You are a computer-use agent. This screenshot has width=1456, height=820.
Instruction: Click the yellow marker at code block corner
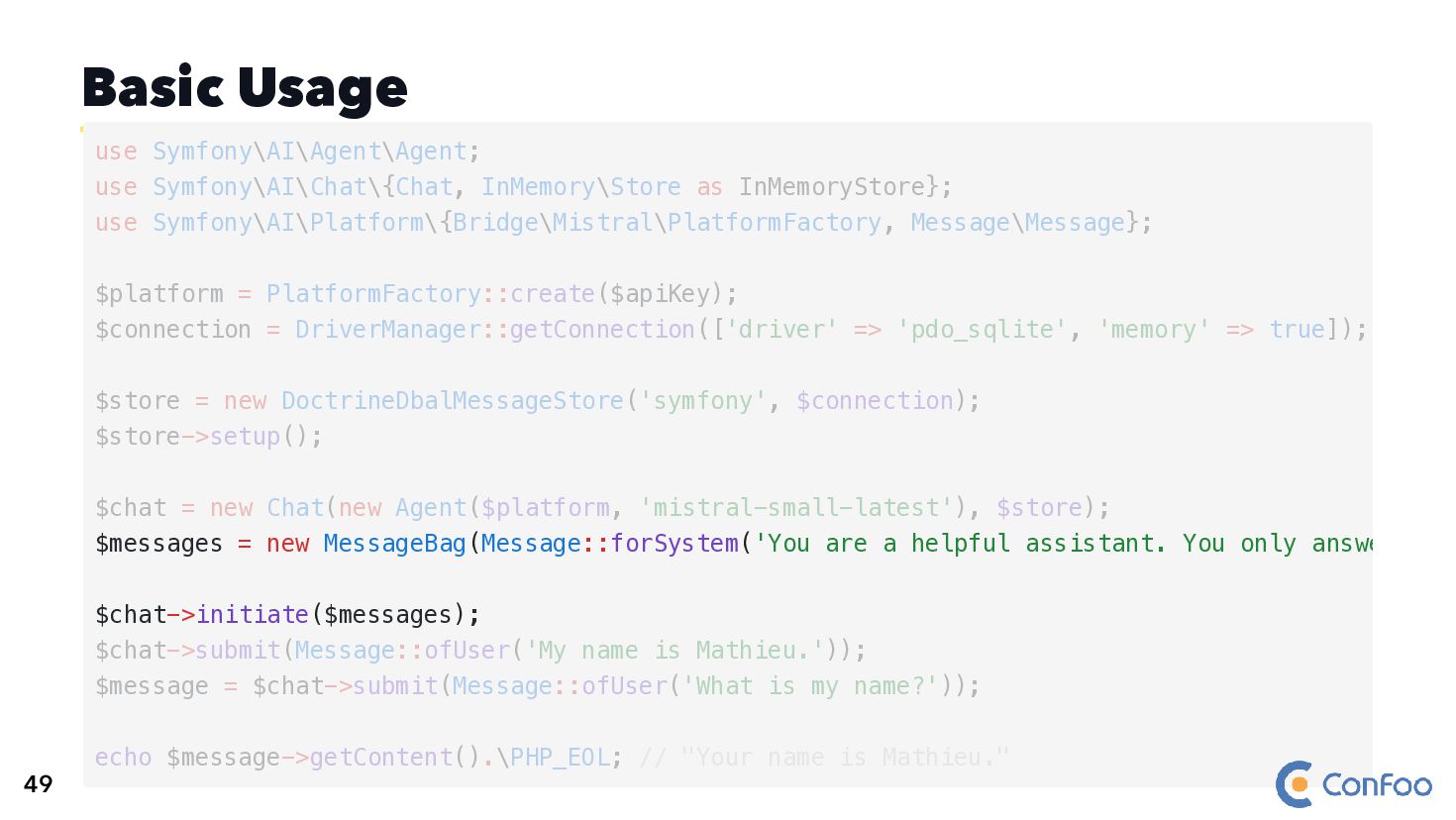(x=82, y=129)
